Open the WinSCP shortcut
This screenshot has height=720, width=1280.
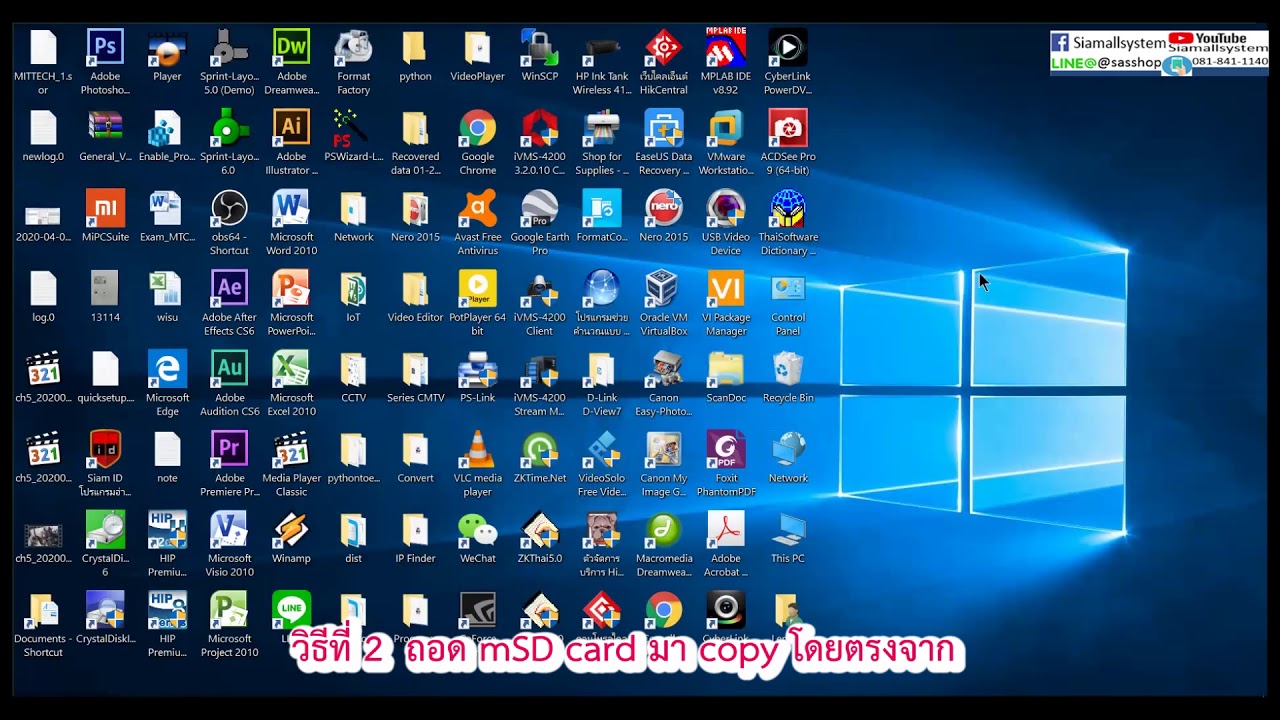[539, 48]
